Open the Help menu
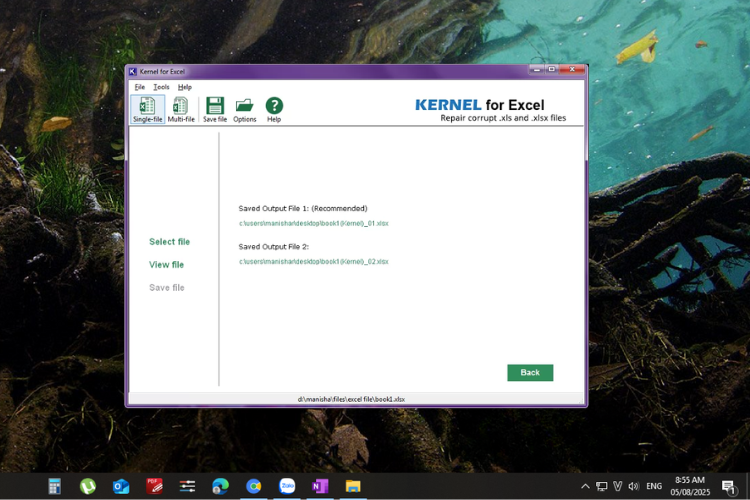Screen dimensions: 750x500 (185, 87)
